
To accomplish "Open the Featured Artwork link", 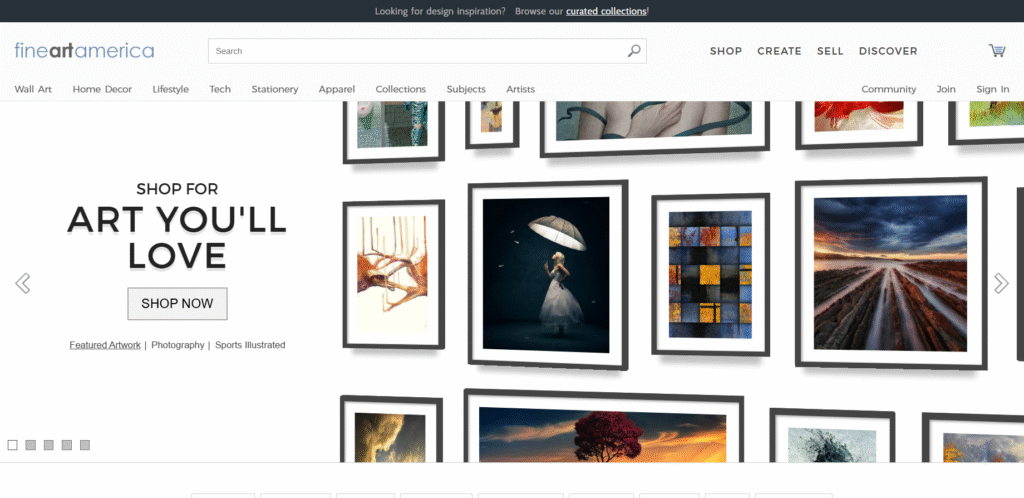I will point(105,345).
